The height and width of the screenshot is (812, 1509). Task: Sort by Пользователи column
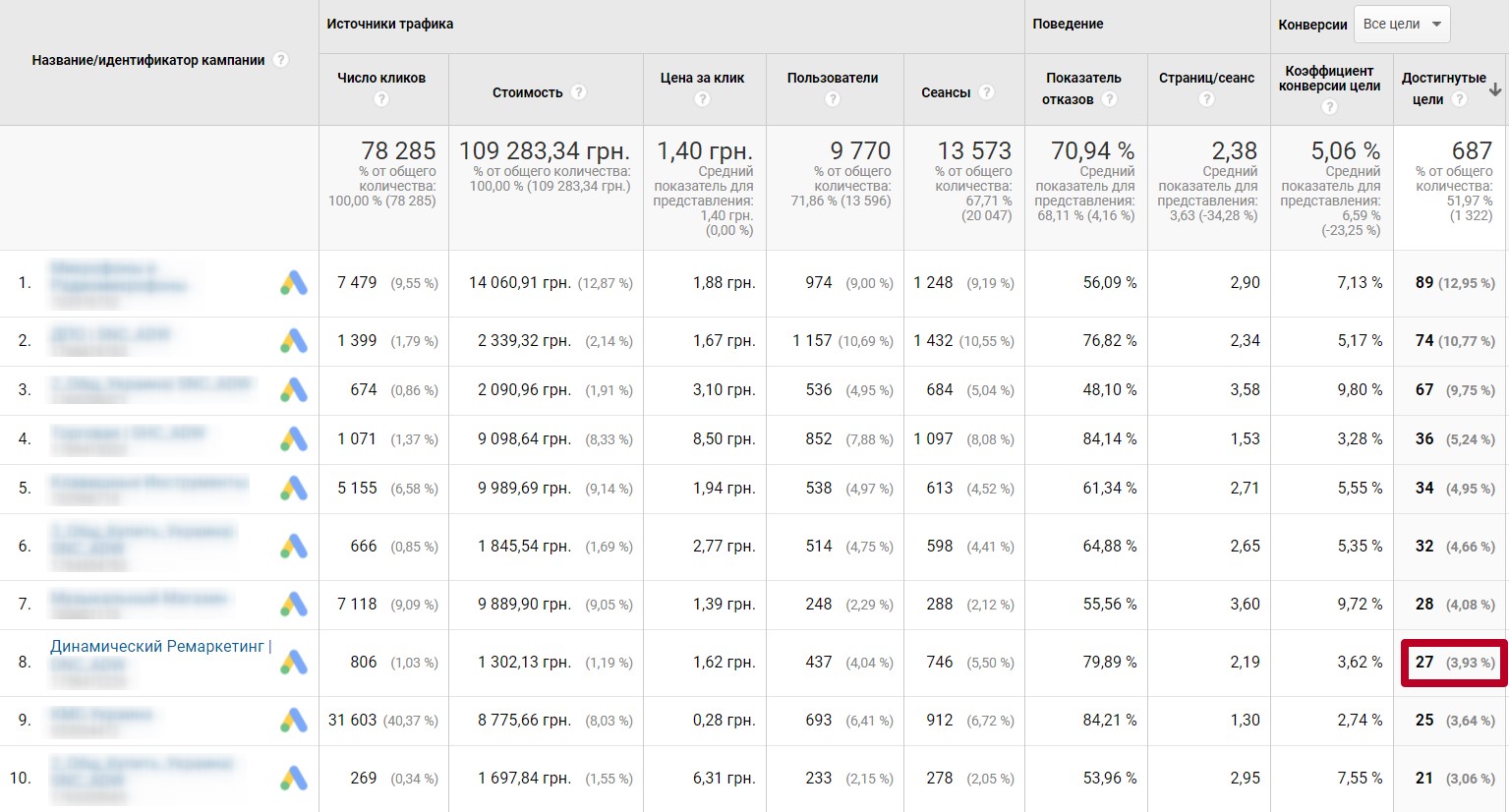pos(833,78)
